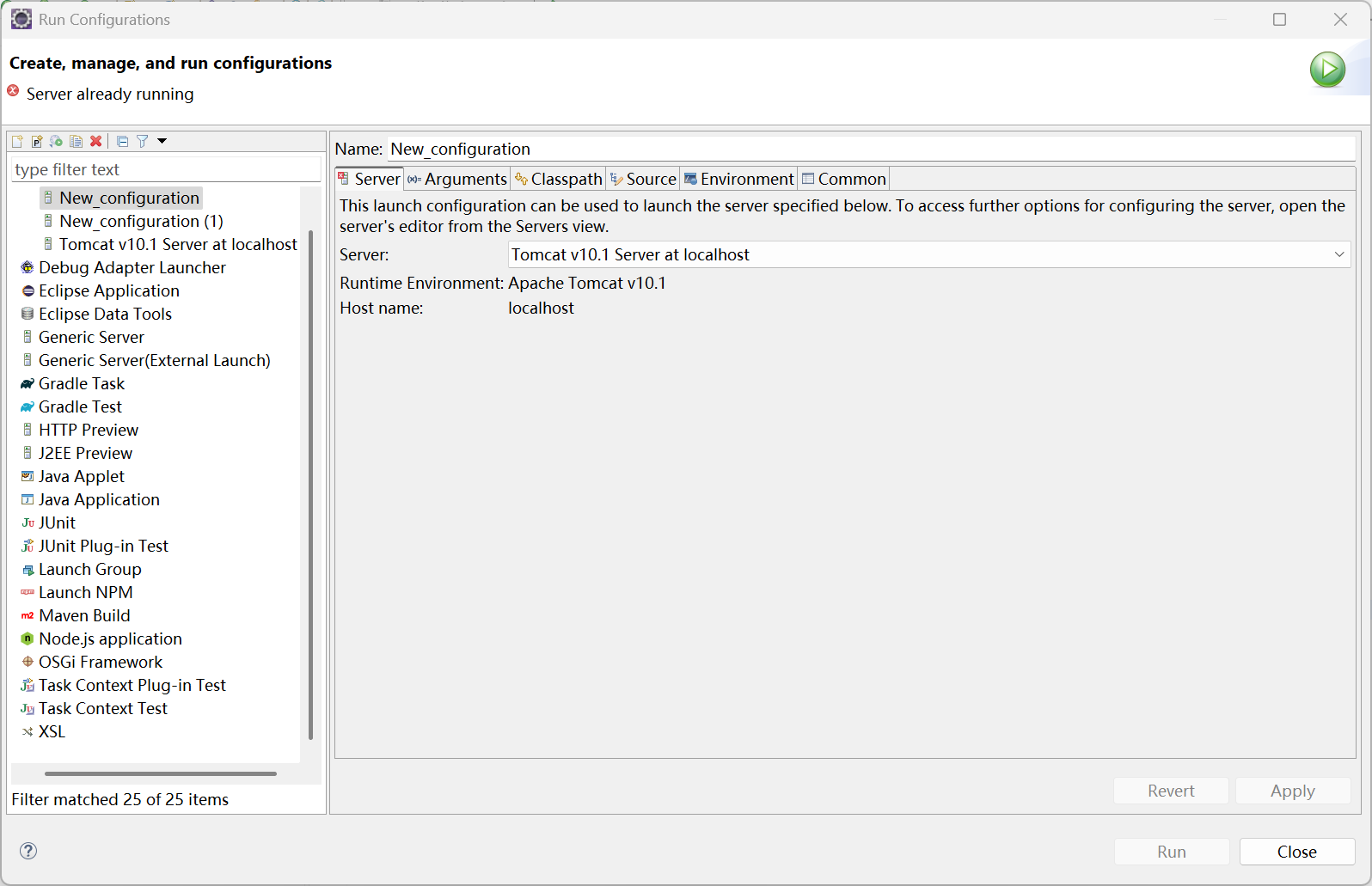Click the Eclipse Data Tools database icon
This screenshot has width=1372, height=886.
tap(28, 314)
